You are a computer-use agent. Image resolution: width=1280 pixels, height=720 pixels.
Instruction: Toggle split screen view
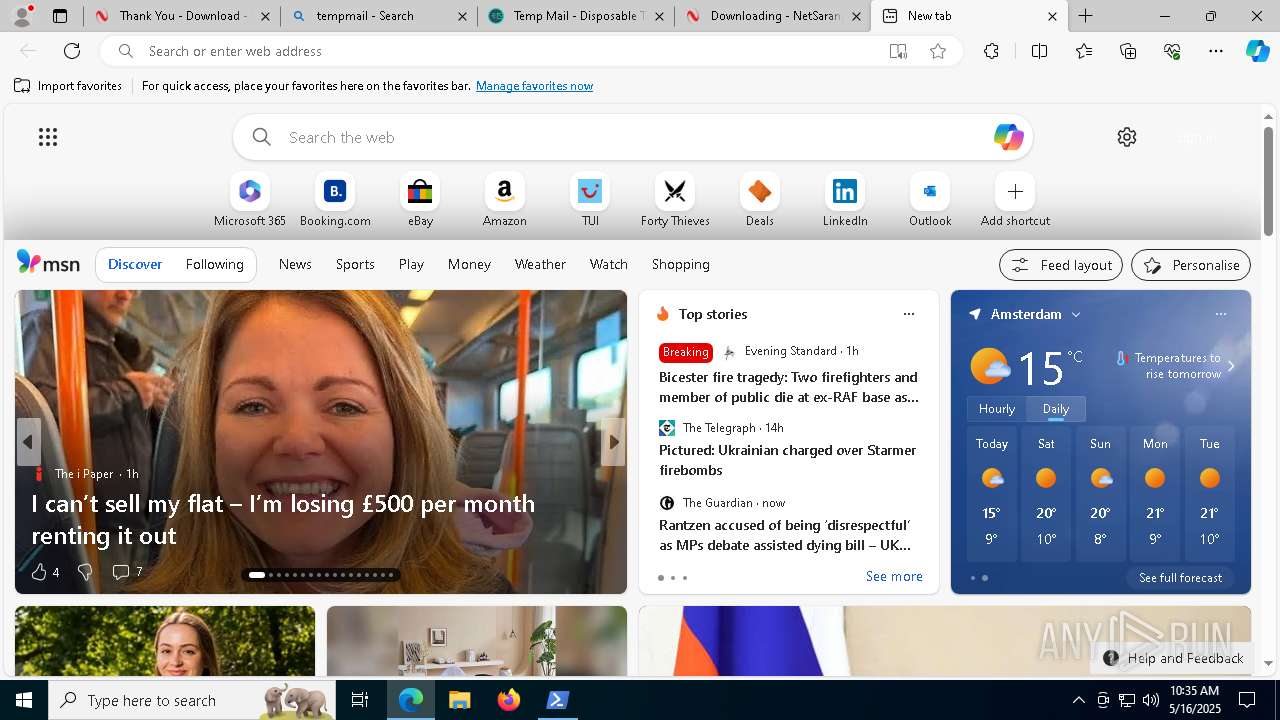point(1039,51)
